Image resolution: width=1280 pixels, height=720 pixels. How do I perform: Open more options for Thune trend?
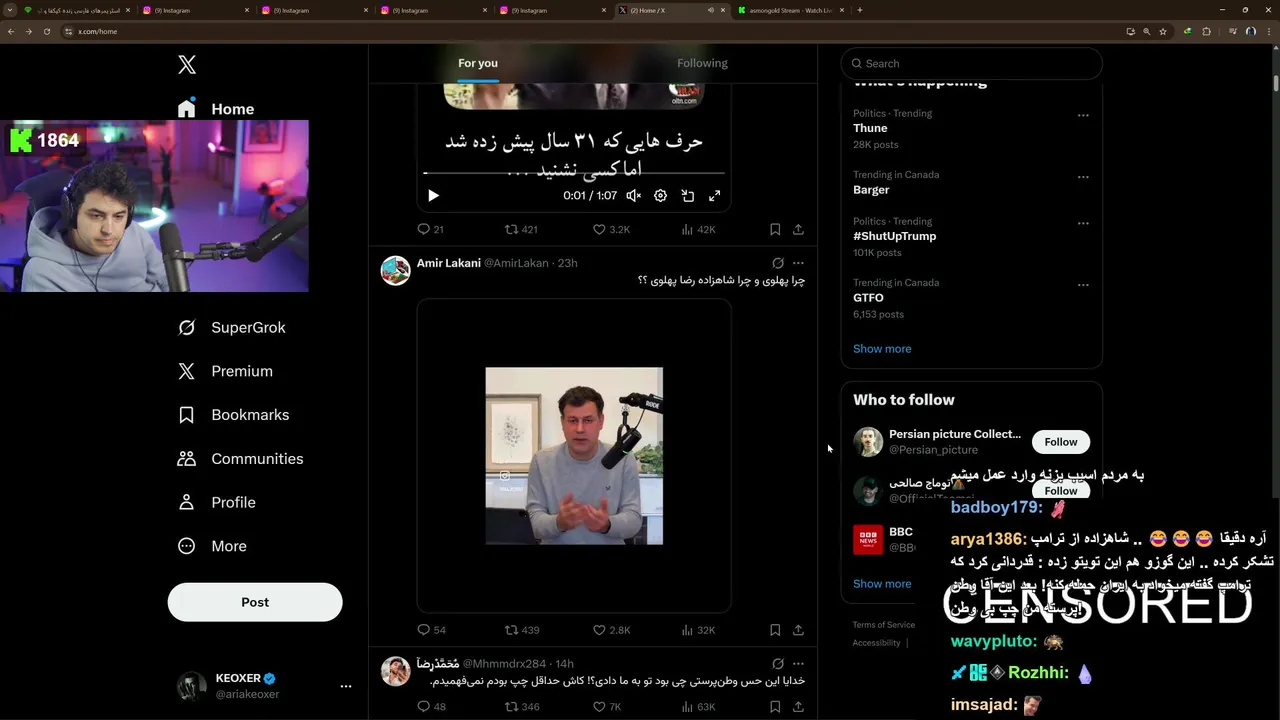1083,115
